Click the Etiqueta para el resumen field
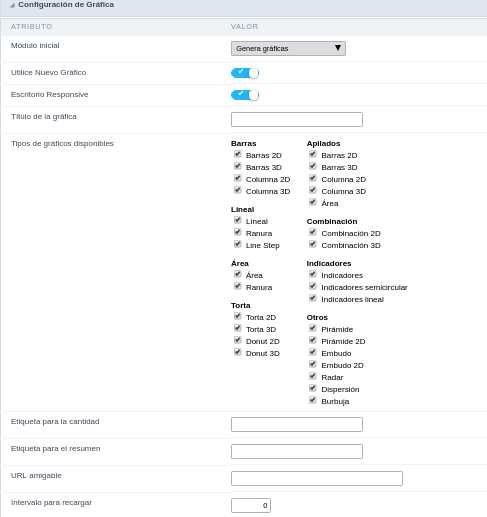487x517 pixels. tap(297, 451)
